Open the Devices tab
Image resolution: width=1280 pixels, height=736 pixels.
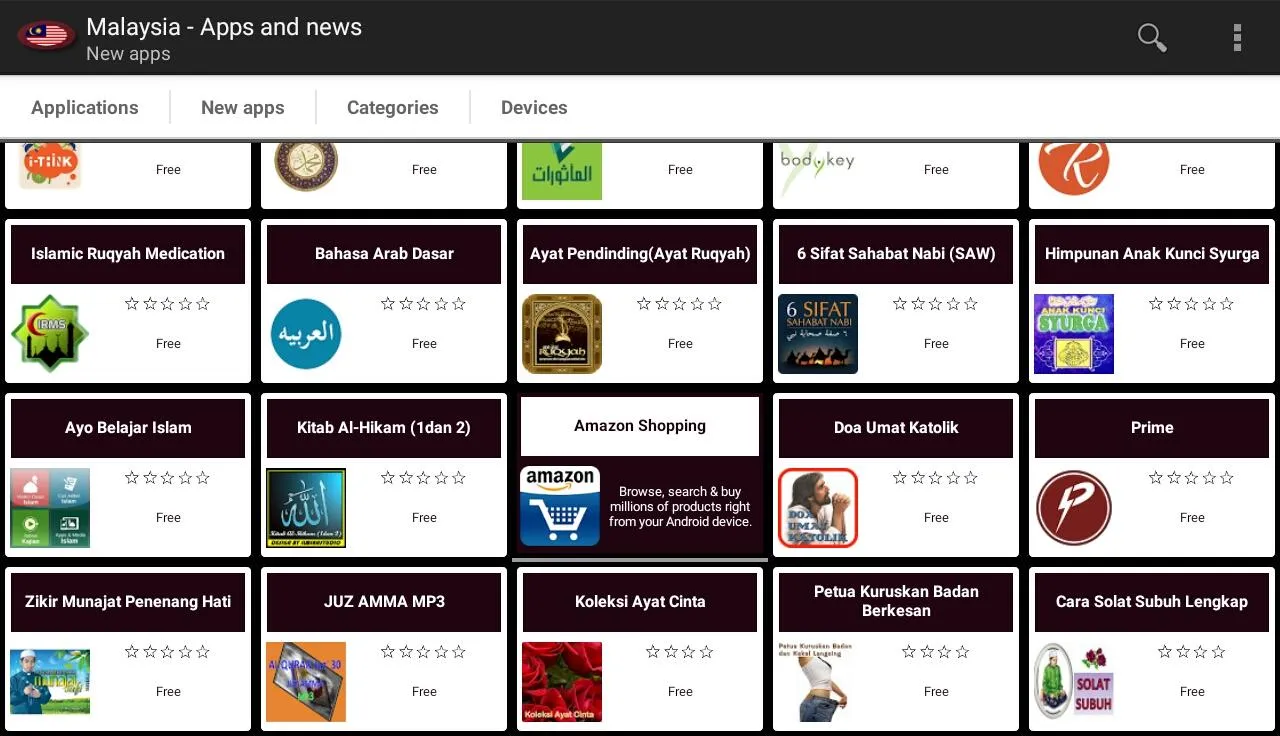click(x=534, y=107)
